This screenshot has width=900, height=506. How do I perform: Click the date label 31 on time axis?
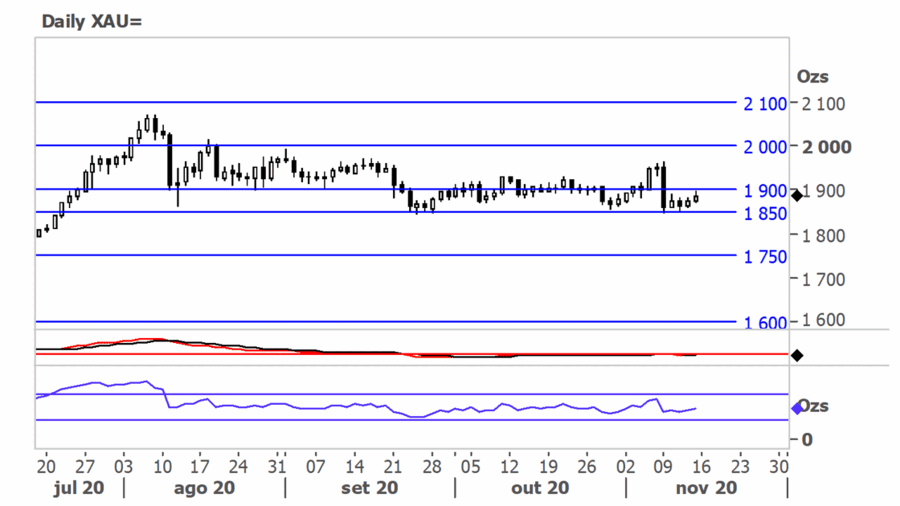coord(277,466)
